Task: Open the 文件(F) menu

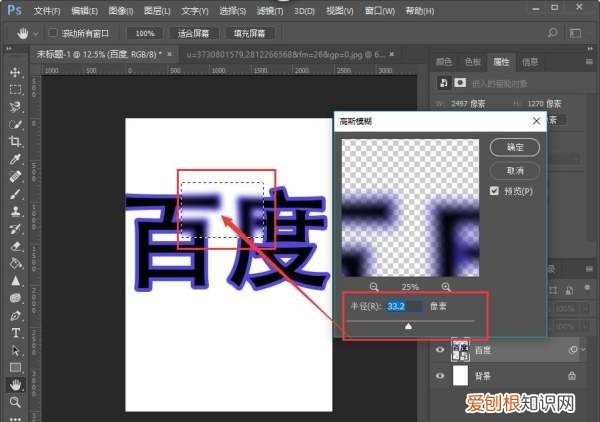Action: [x=47, y=11]
